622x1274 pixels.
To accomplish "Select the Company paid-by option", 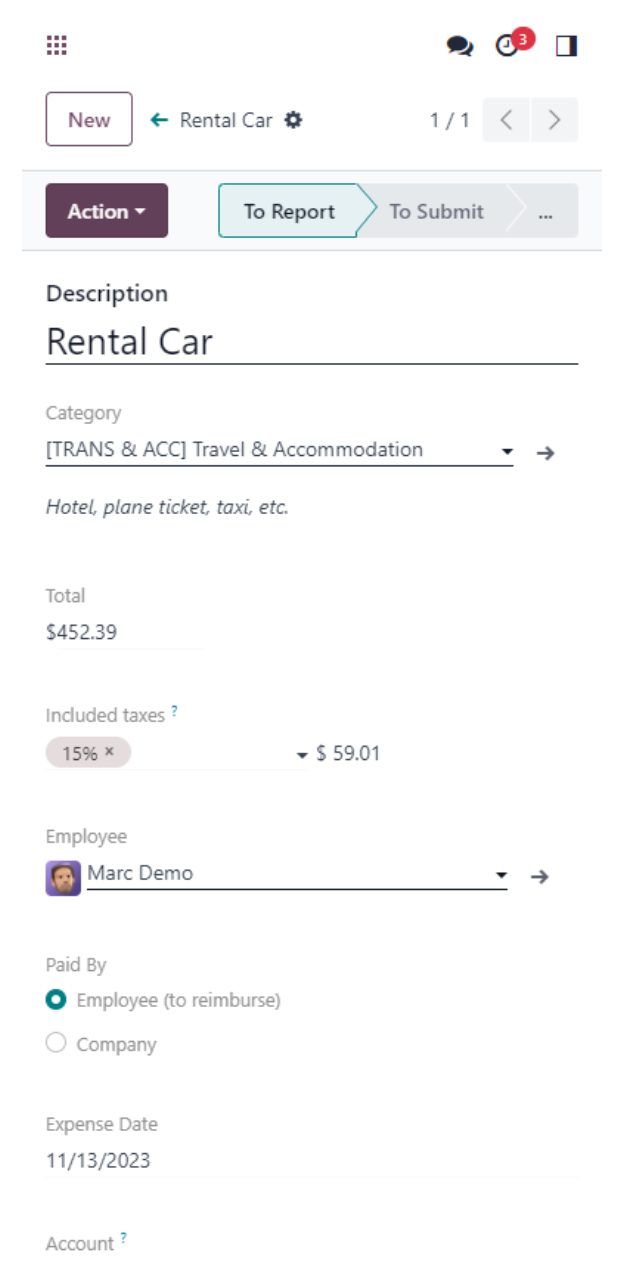I will 57,1043.
